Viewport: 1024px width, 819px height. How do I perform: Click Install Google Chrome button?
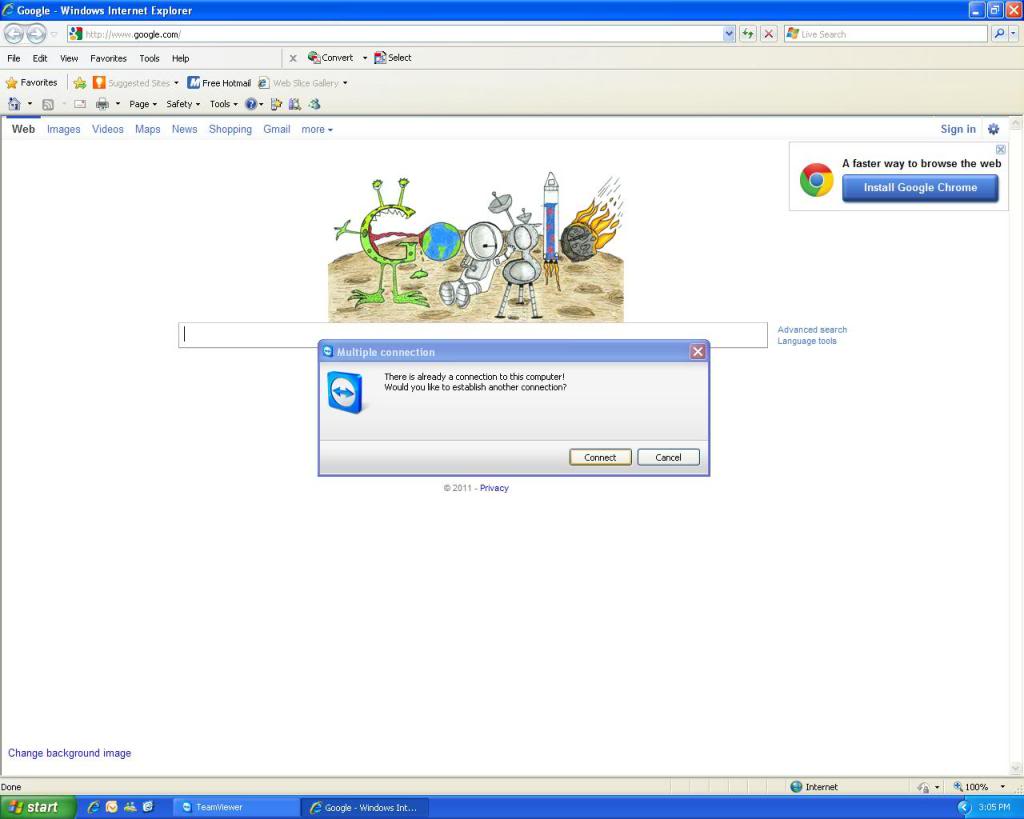[920, 188]
